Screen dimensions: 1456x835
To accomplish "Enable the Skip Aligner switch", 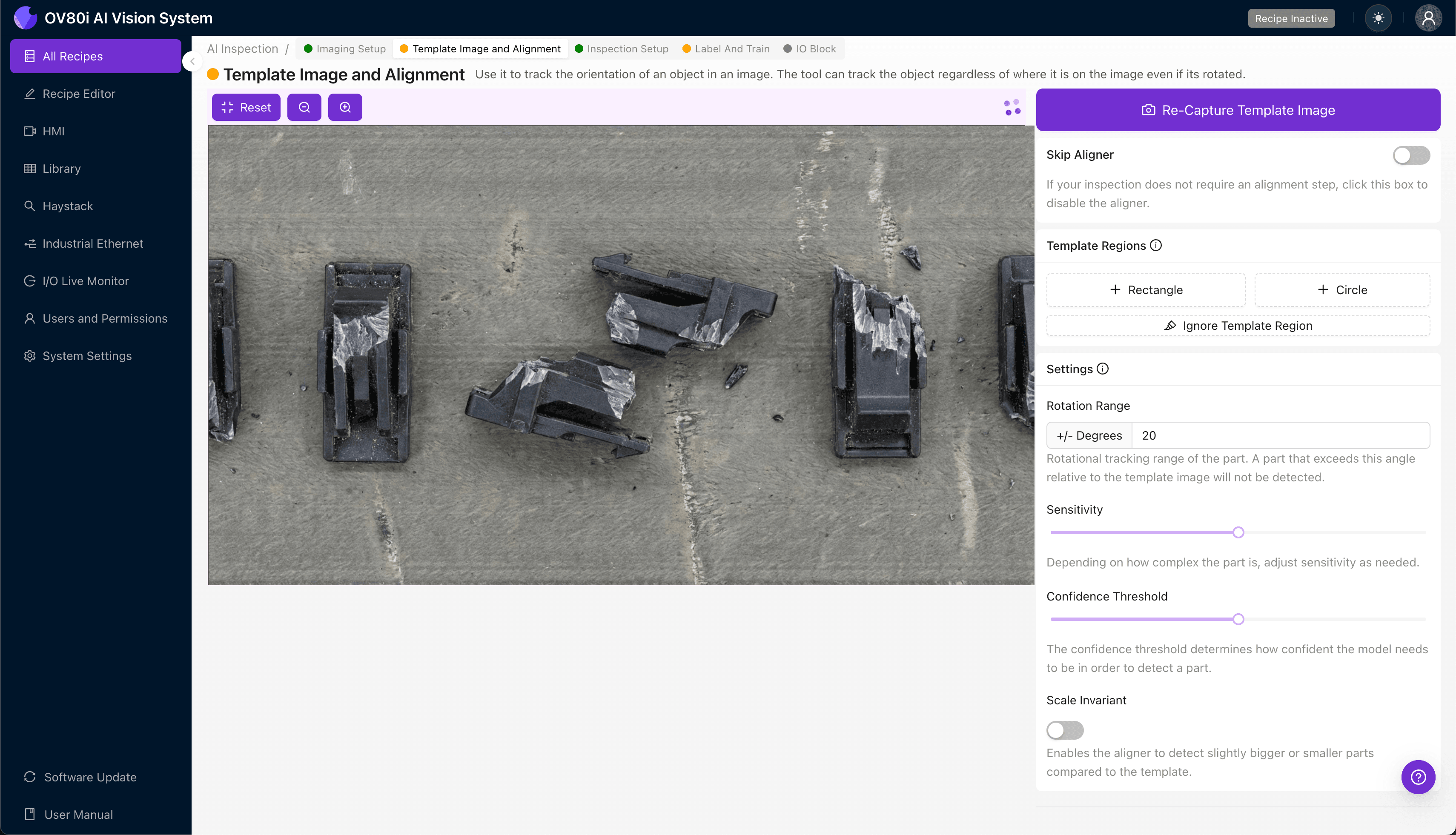I will pyautogui.click(x=1411, y=155).
